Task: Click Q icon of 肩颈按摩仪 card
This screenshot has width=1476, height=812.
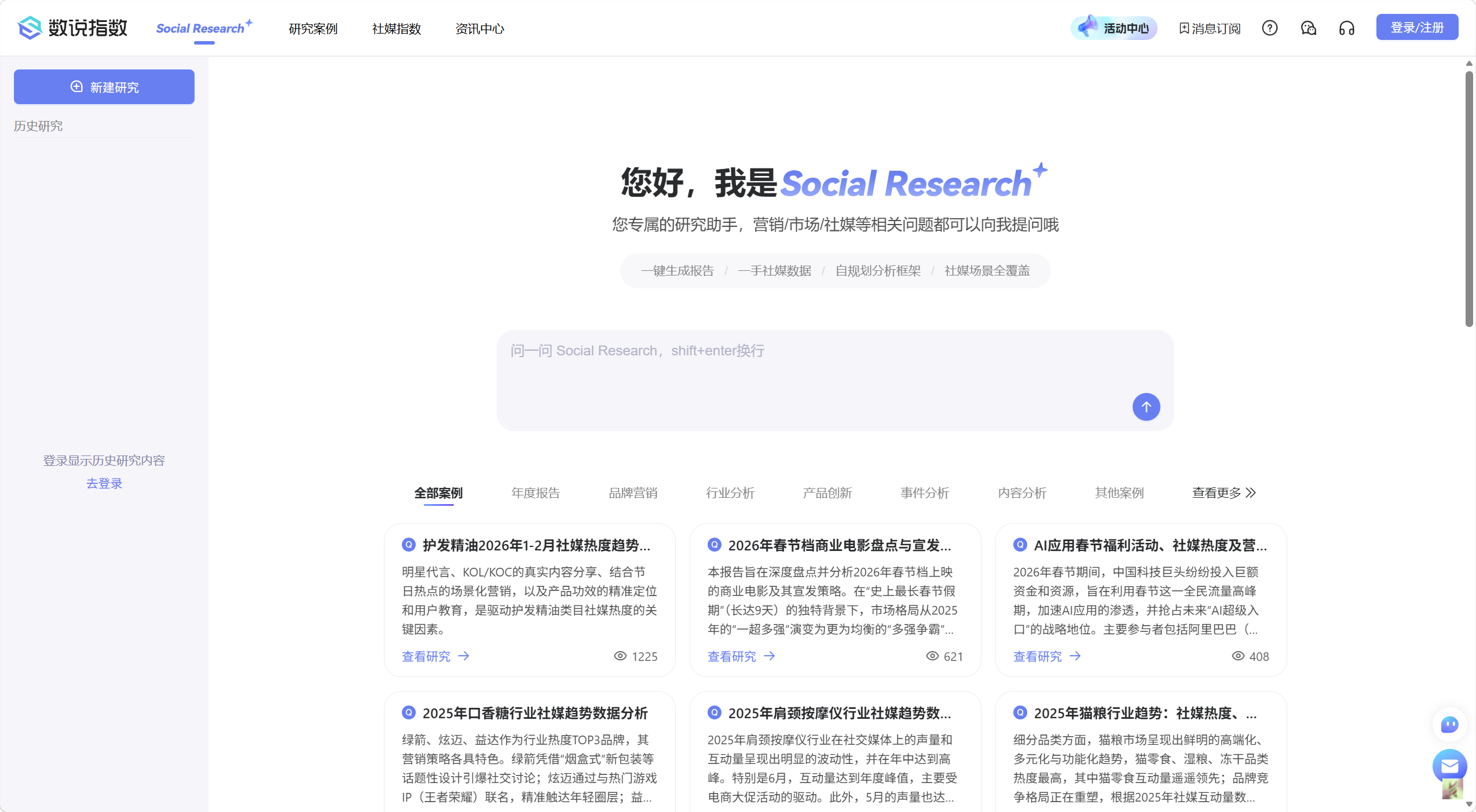Action: pyautogui.click(x=715, y=712)
